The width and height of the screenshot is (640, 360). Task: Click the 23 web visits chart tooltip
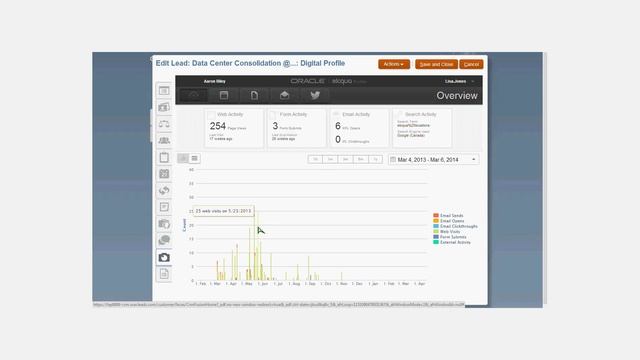click(x=223, y=211)
